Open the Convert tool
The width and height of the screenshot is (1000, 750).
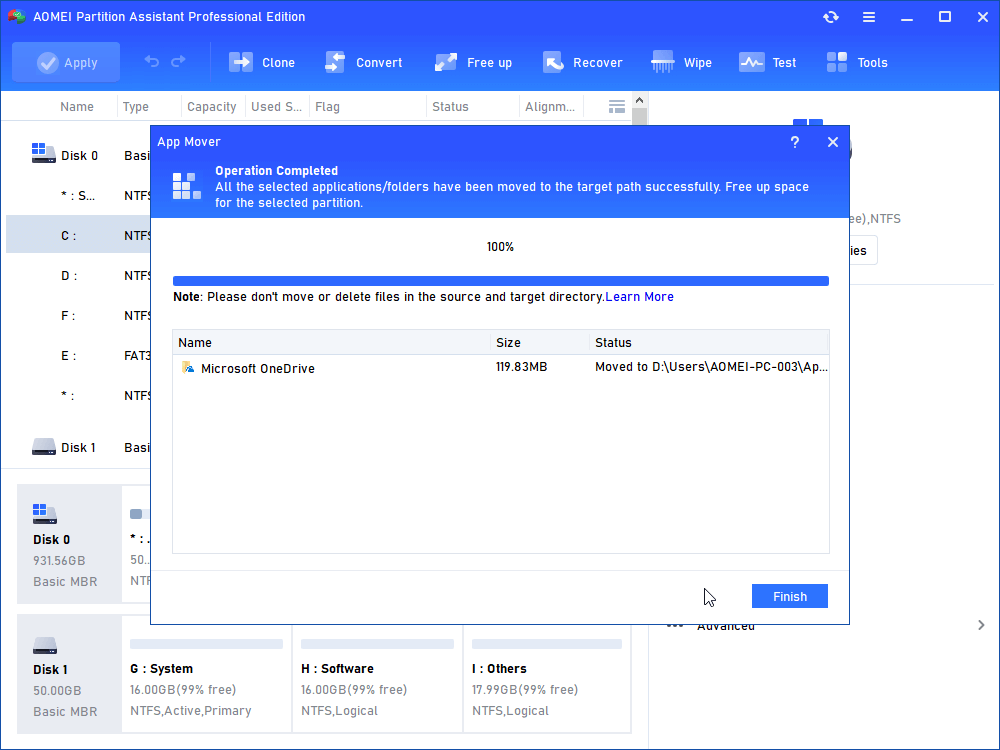[364, 62]
